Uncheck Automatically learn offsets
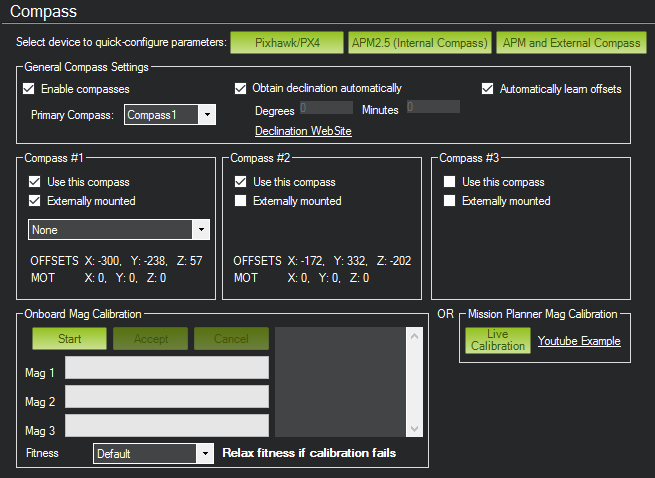The image size is (655, 478). pos(487,89)
